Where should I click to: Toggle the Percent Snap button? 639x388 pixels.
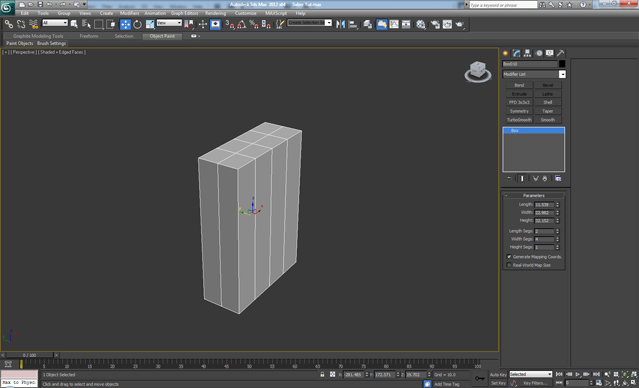tap(254, 24)
